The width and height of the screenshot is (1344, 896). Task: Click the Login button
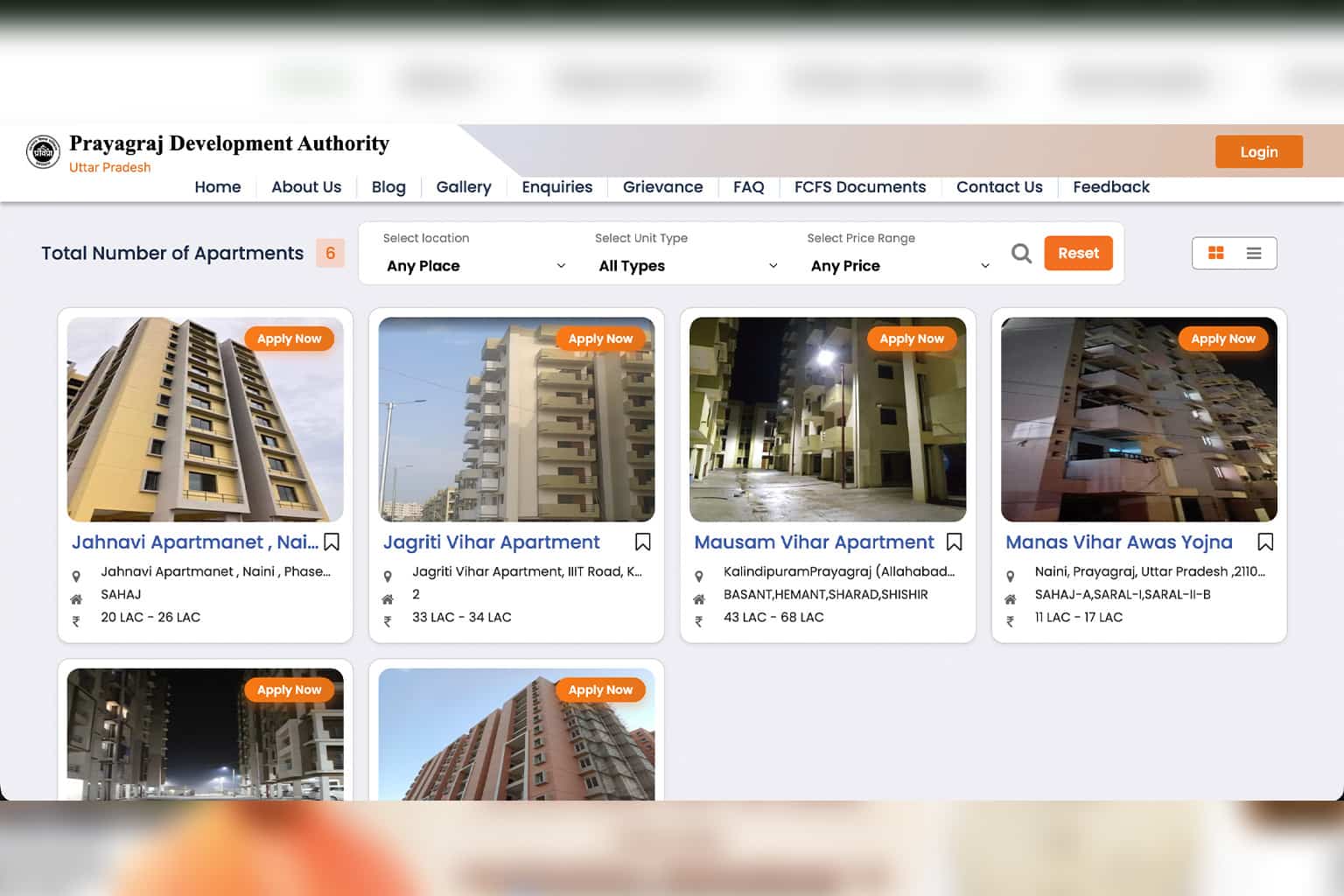[x=1259, y=152]
